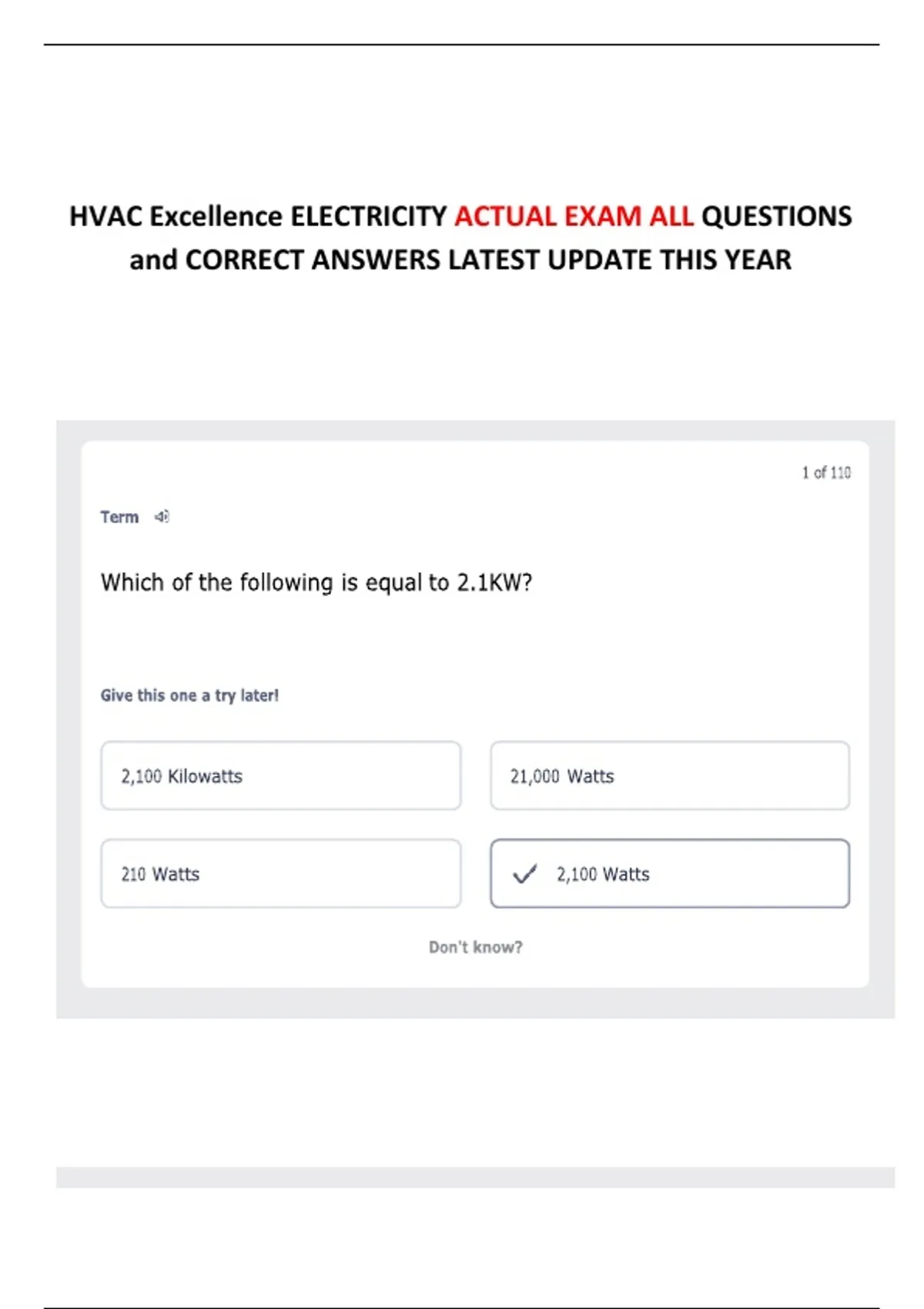Image resolution: width=924 pixels, height=1309 pixels.
Task: Click the "Term" label
Action: pos(119,517)
